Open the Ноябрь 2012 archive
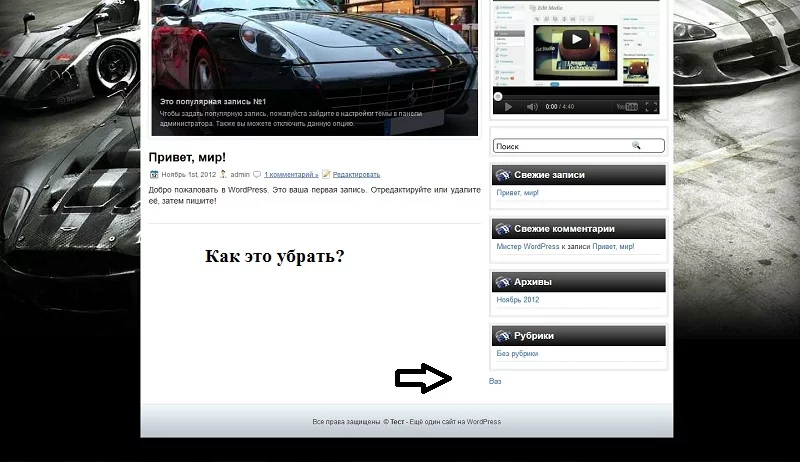Screen dimensions: 800x462 point(518,300)
